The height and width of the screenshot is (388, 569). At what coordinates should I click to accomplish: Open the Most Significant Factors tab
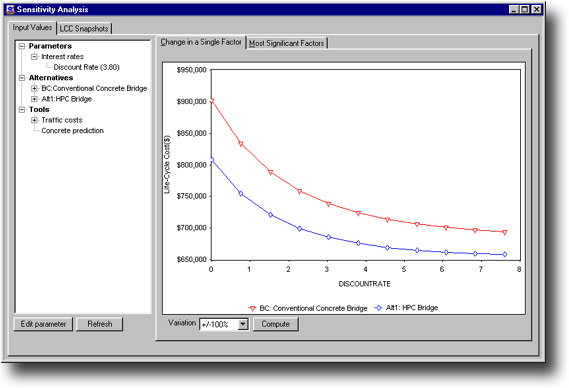pyautogui.click(x=286, y=43)
